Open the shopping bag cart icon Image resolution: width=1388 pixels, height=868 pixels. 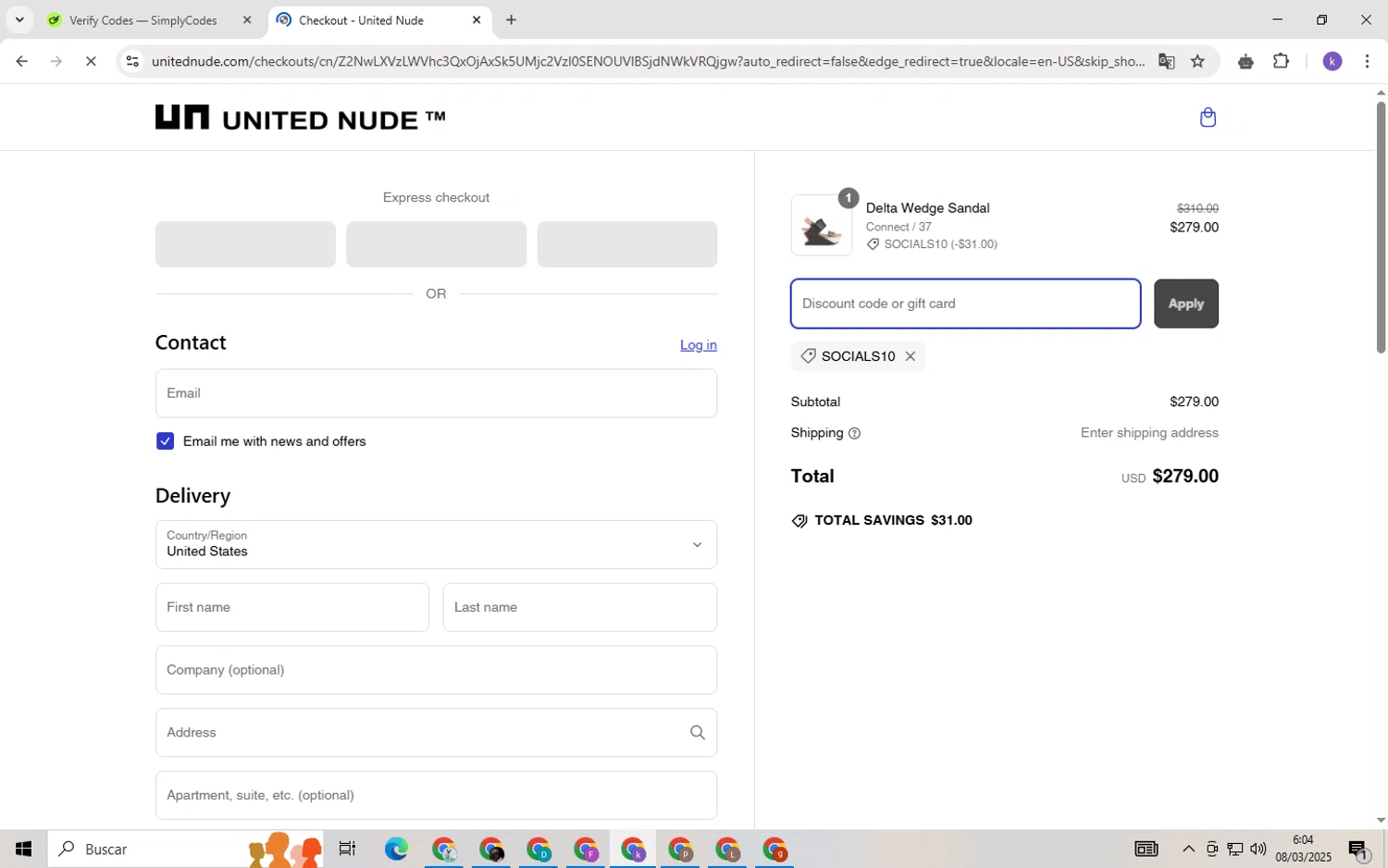1208,118
